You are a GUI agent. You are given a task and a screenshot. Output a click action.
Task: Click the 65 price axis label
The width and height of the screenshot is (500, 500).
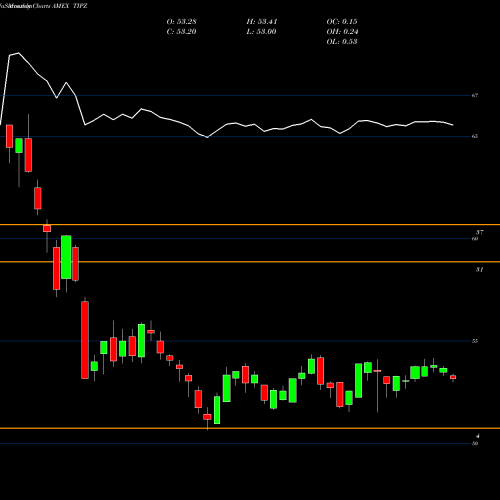[x=475, y=136]
